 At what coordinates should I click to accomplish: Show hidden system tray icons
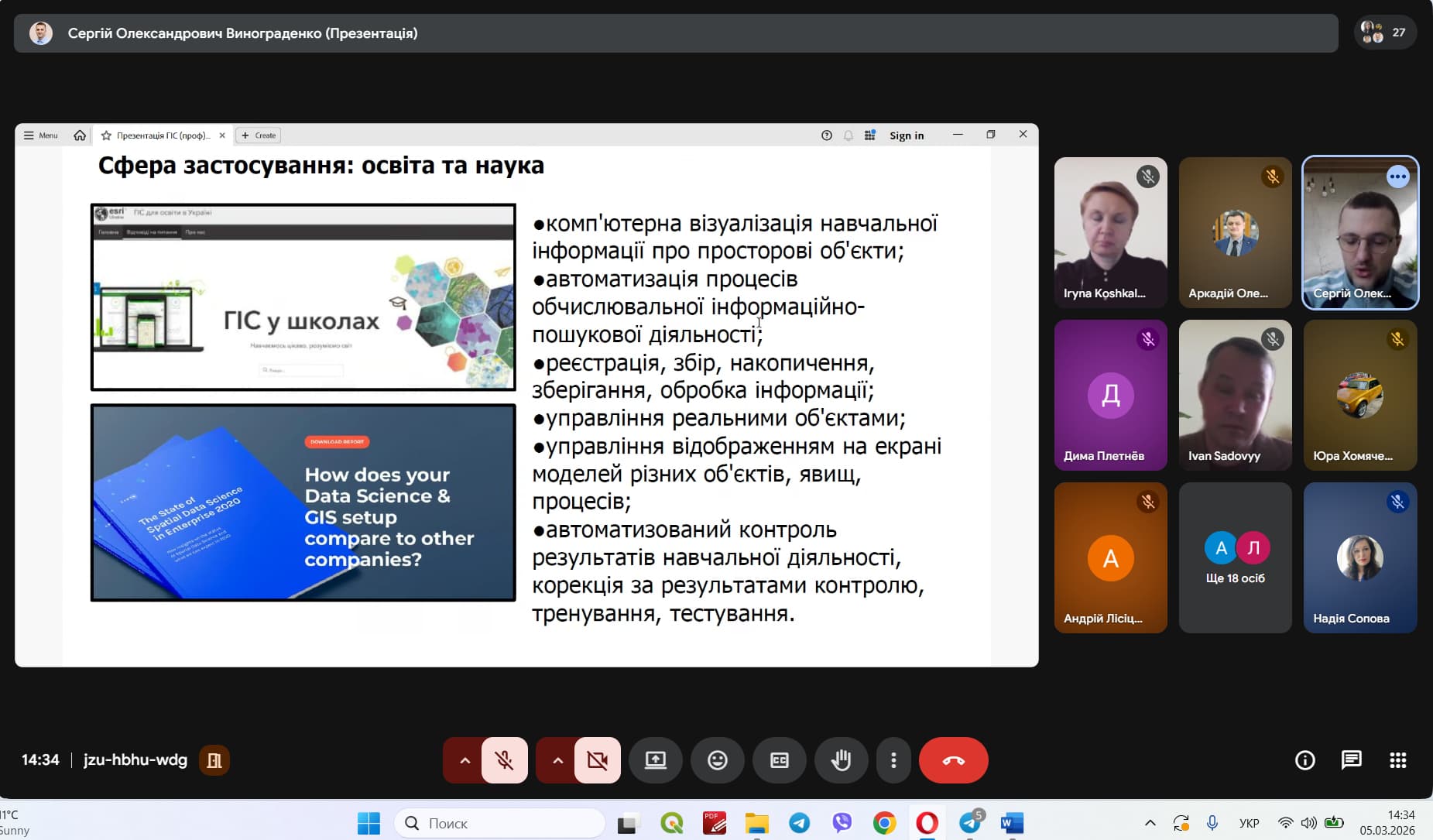point(1150,823)
